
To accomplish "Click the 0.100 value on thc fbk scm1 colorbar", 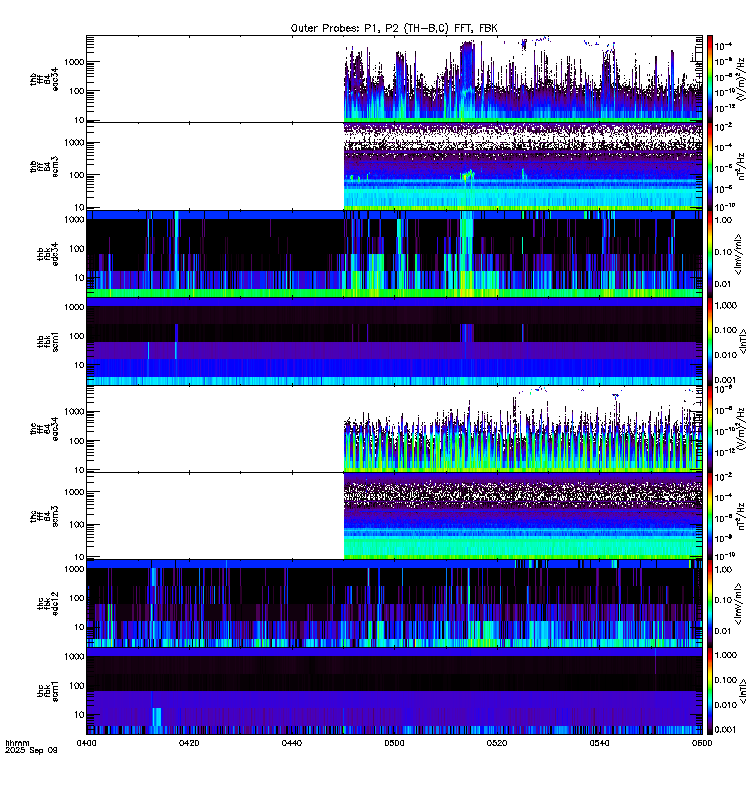I will coord(726,680).
